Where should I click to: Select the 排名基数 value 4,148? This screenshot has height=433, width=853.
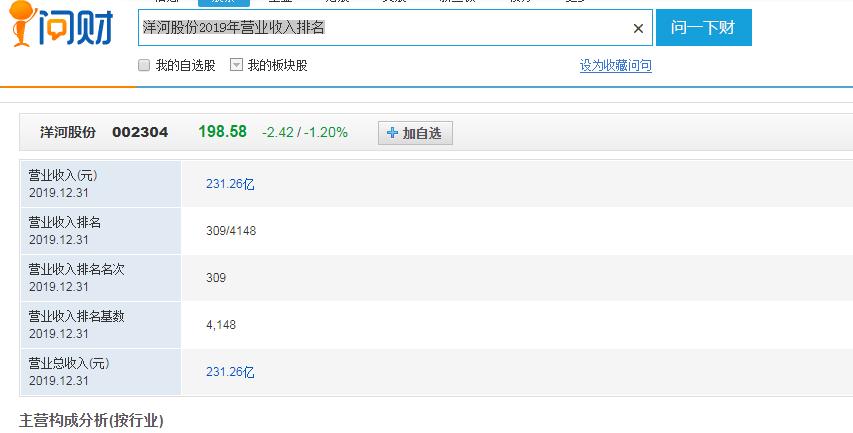(x=221, y=325)
